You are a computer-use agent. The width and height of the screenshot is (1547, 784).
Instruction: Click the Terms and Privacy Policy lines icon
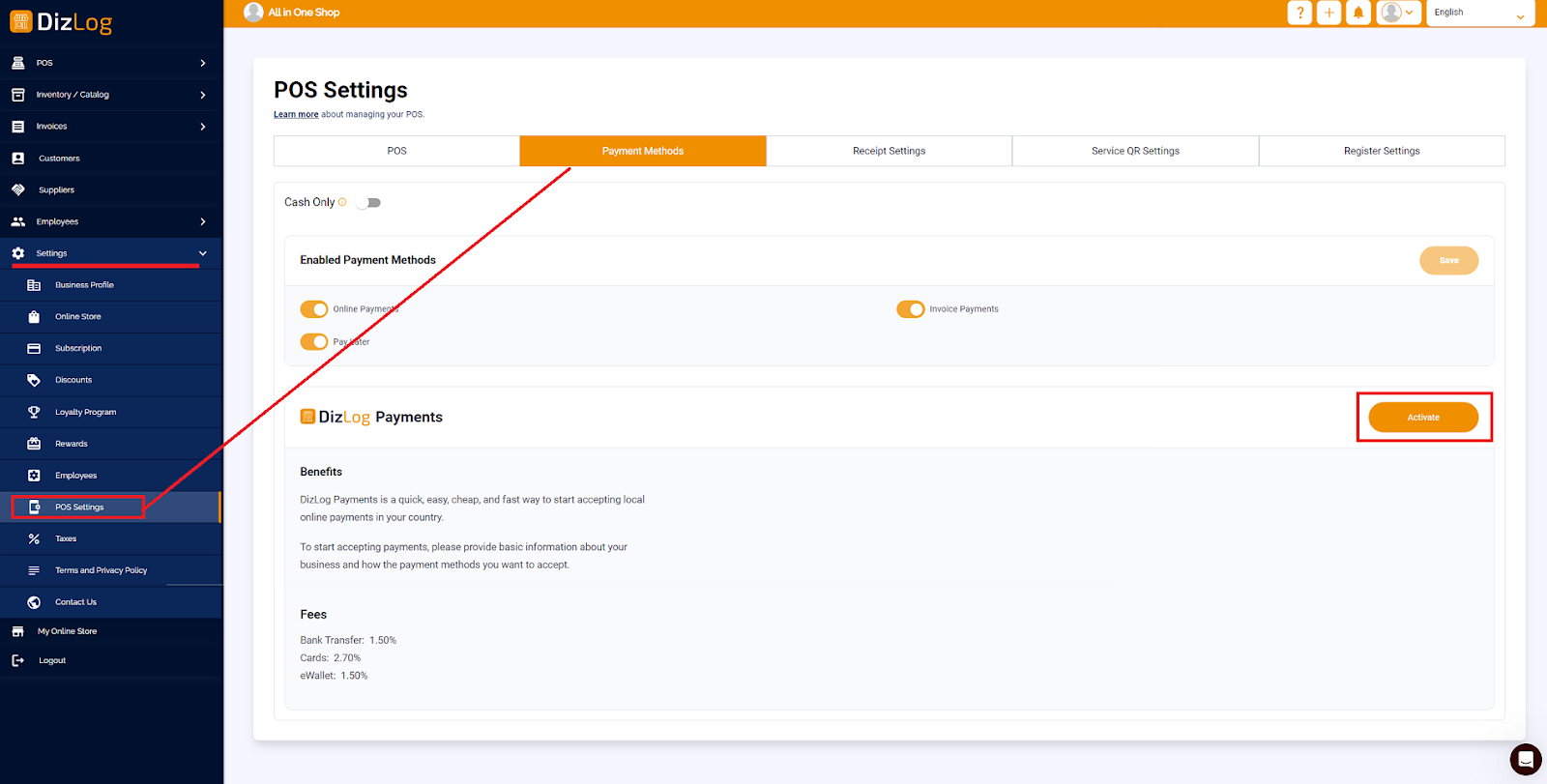tap(34, 570)
